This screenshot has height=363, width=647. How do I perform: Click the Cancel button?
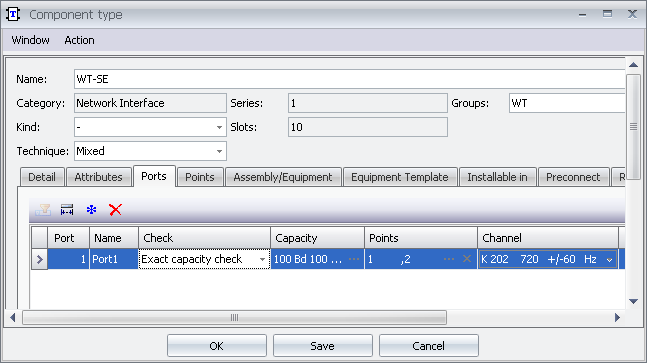click(x=429, y=346)
